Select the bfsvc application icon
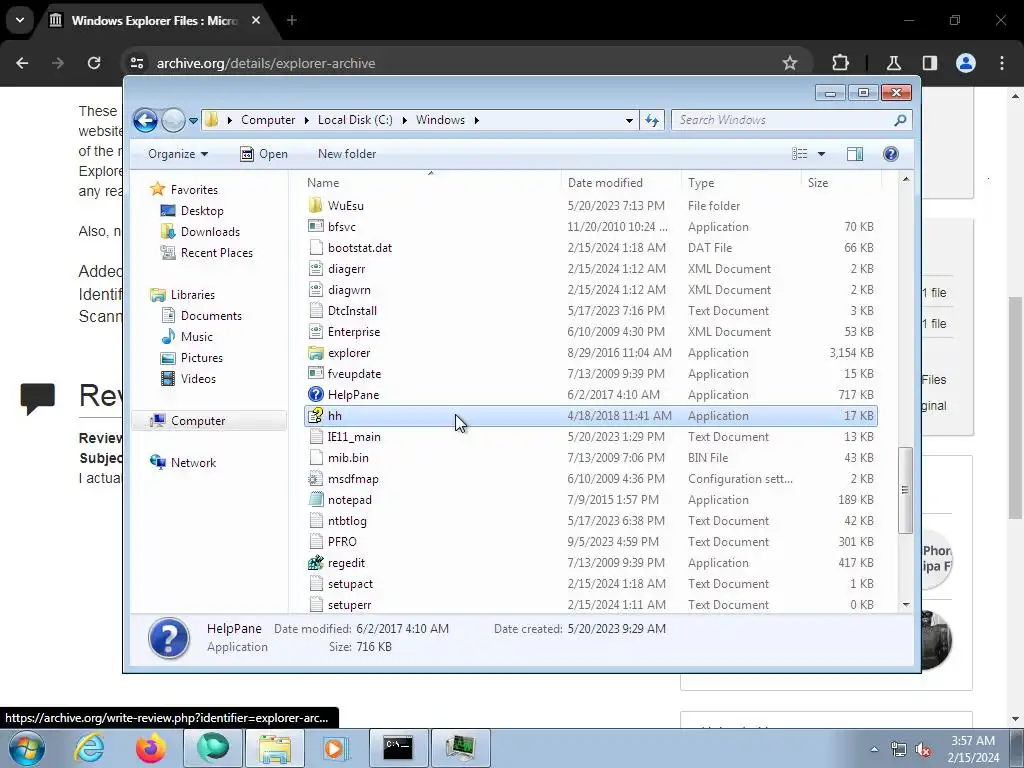The width and height of the screenshot is (1024, 768). 315,227
